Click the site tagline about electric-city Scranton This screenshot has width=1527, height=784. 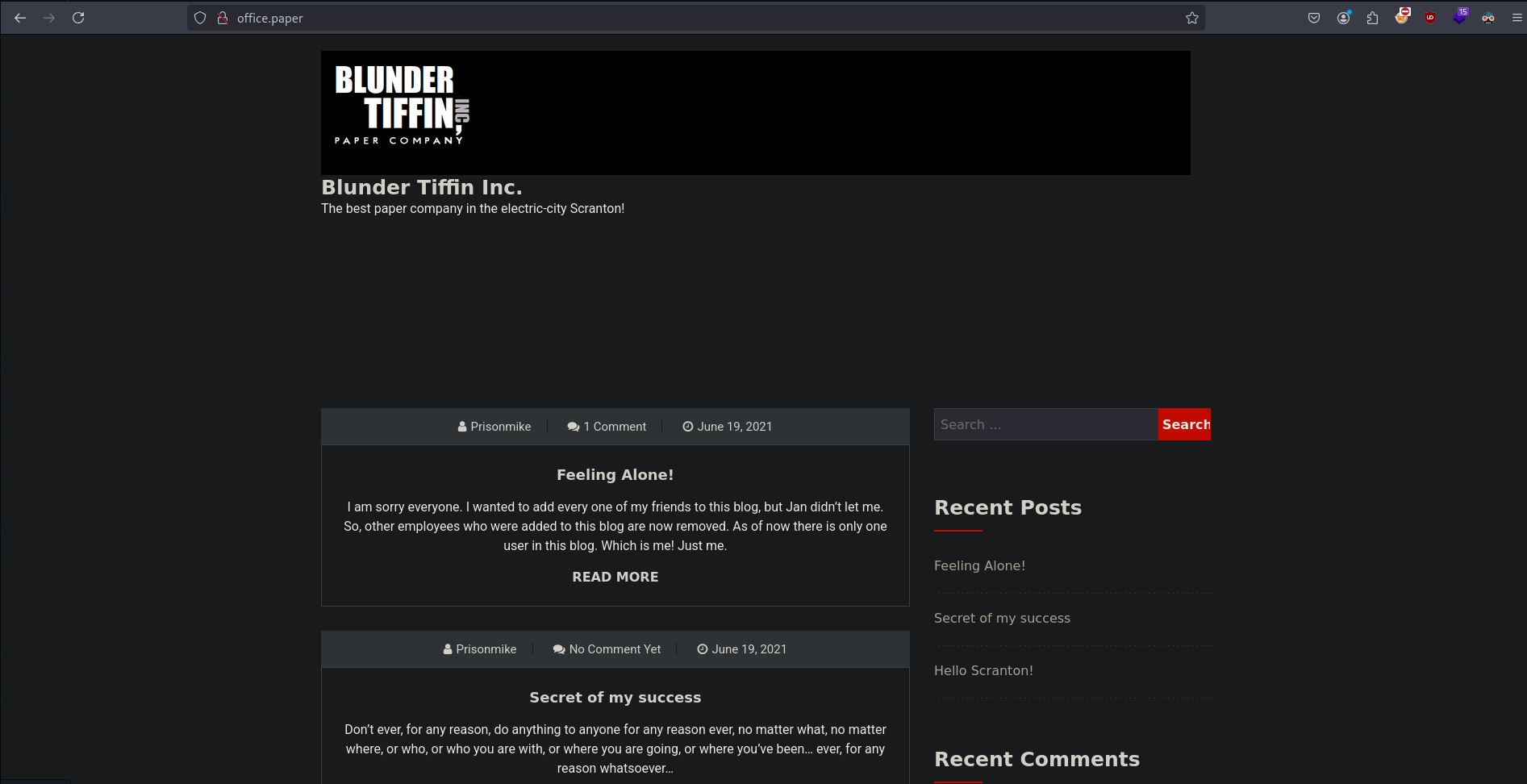[473, 209]
